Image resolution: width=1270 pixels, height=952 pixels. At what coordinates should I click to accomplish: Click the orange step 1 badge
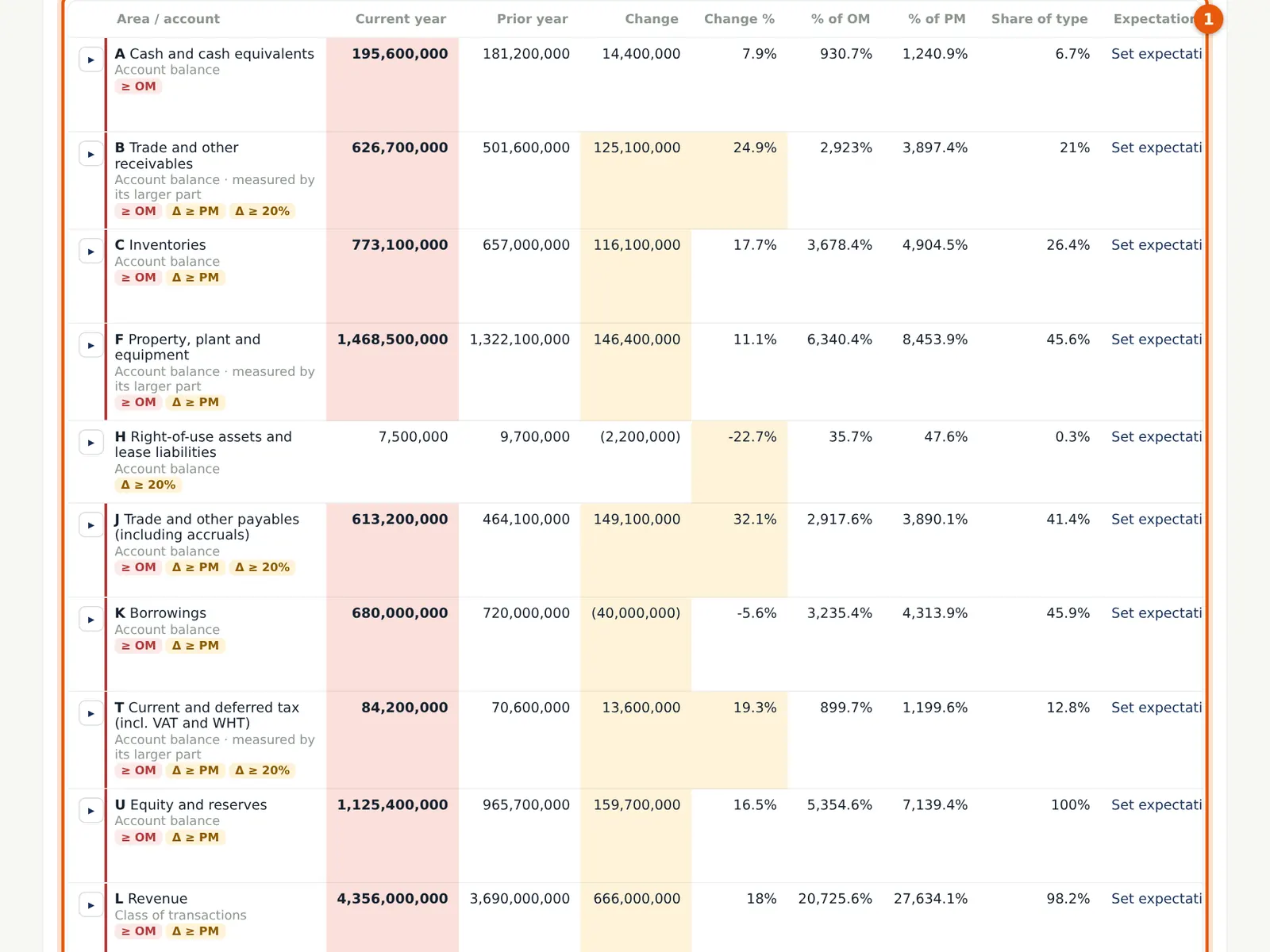coord(1208,19)
